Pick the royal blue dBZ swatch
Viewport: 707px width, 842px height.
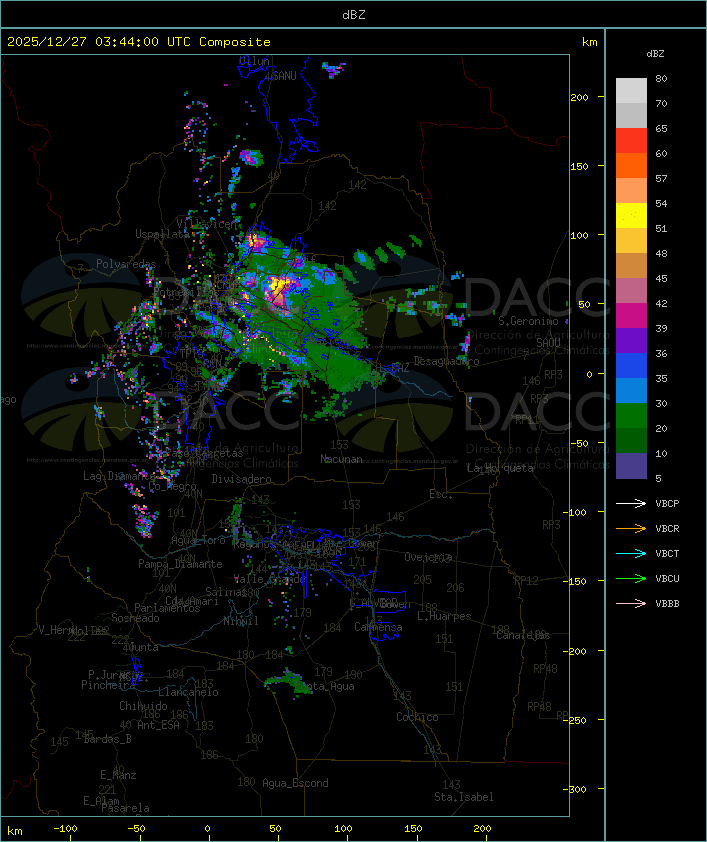(x=631, y=366)
